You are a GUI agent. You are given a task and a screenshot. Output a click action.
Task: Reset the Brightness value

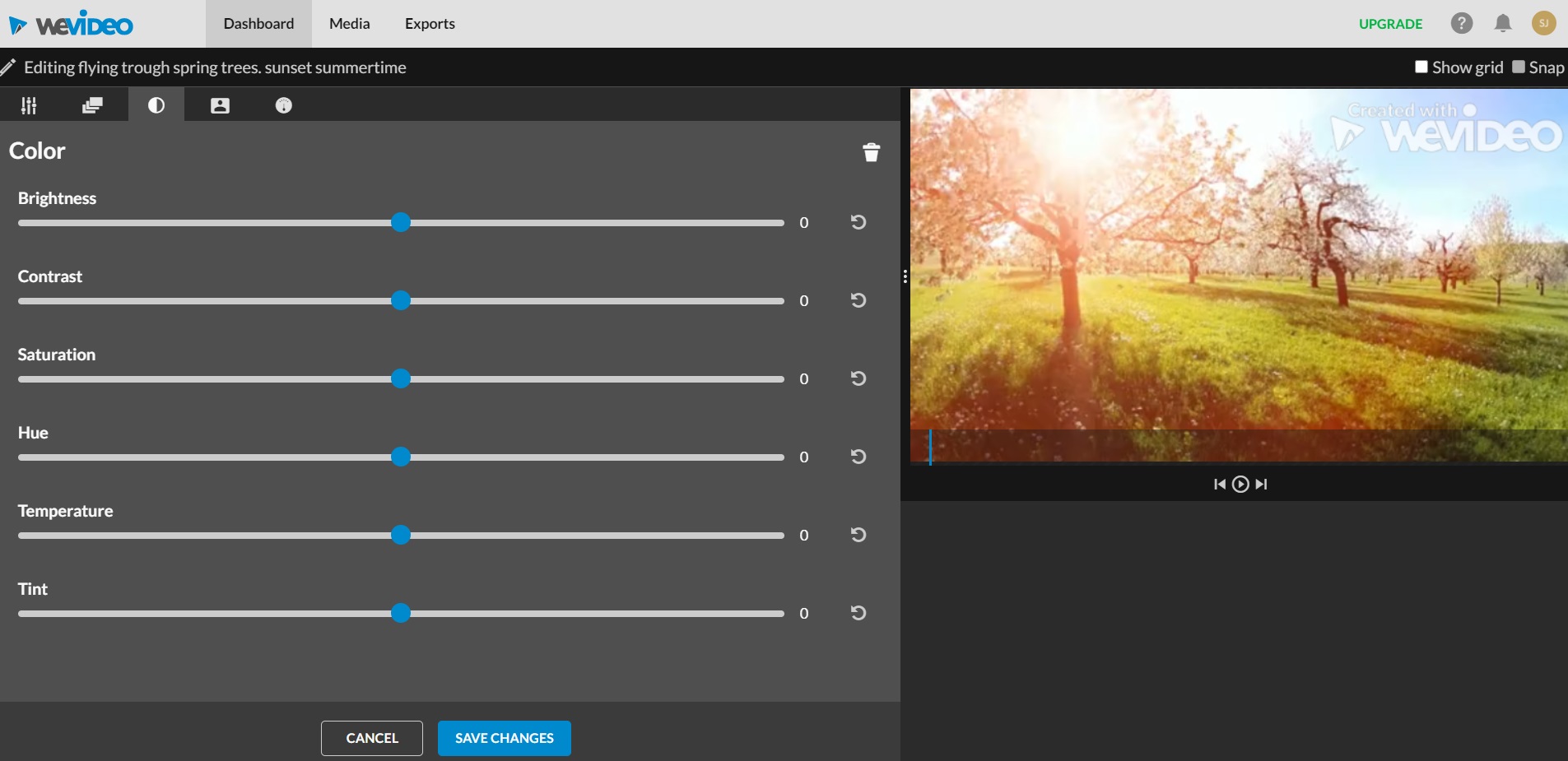point(858,222)
